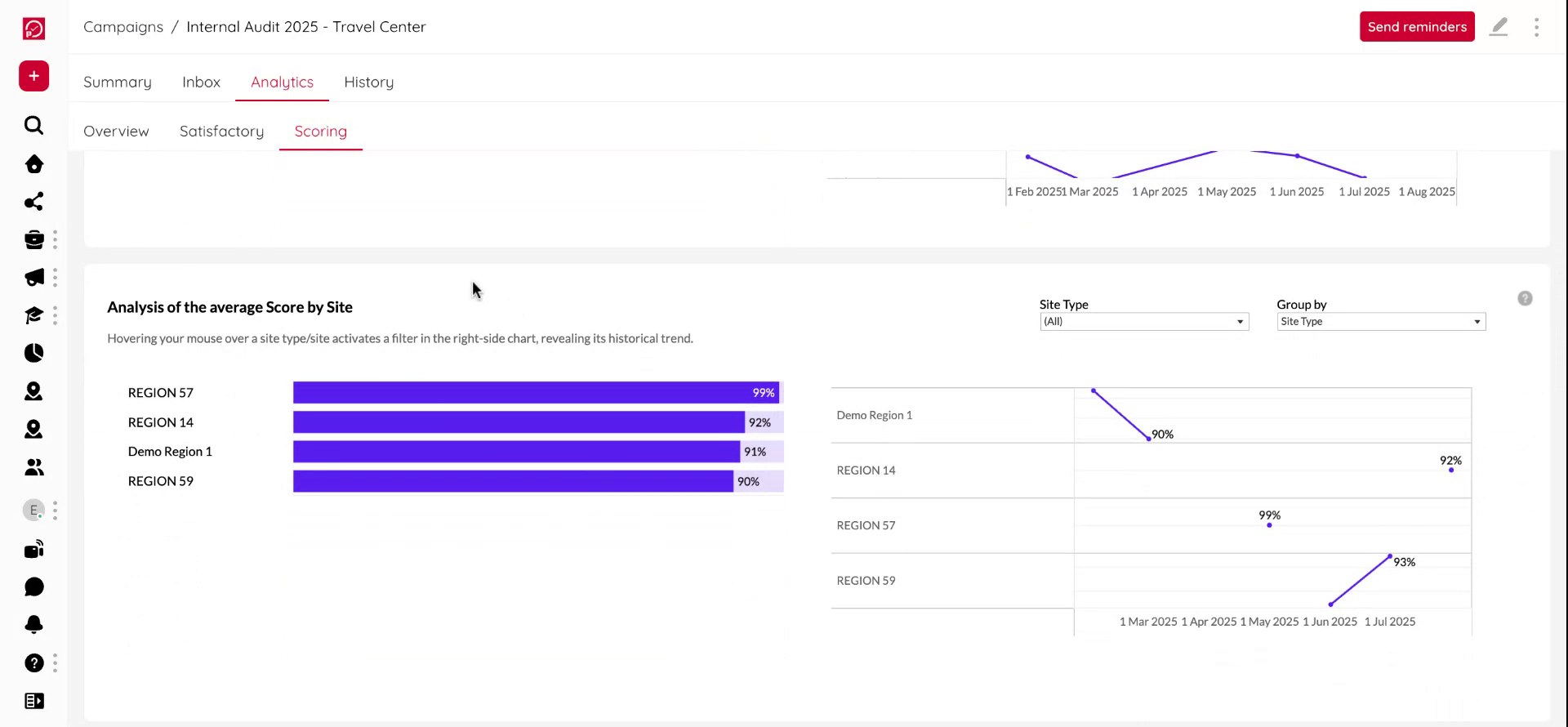1568x727 pixels.
Task: Click the red plus create button
Action: click(x=33, y=76)
